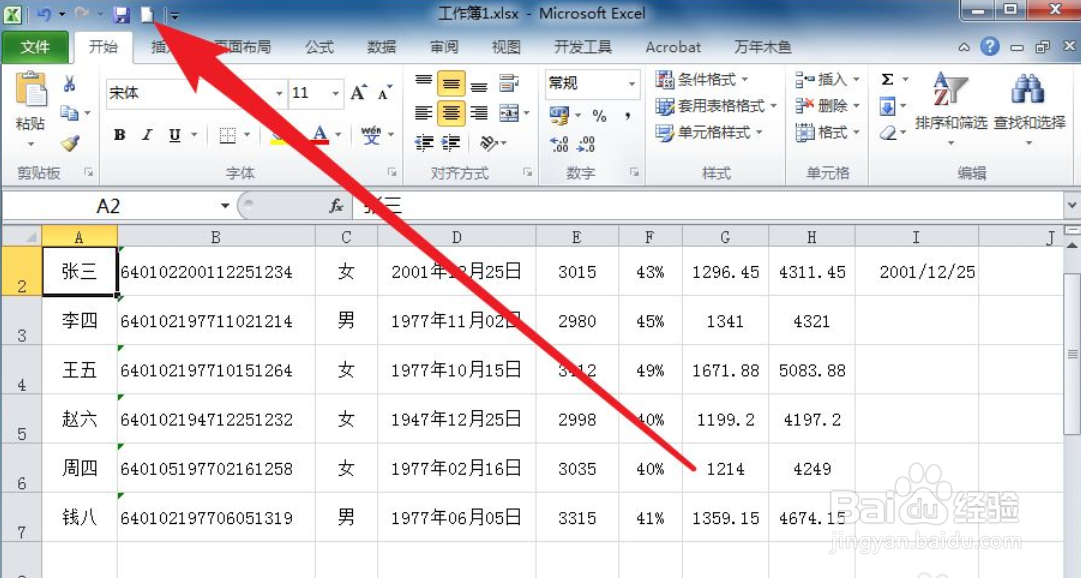
Task: Toggle Bold formatting on selected cell
Action: [x=119, y=134]
